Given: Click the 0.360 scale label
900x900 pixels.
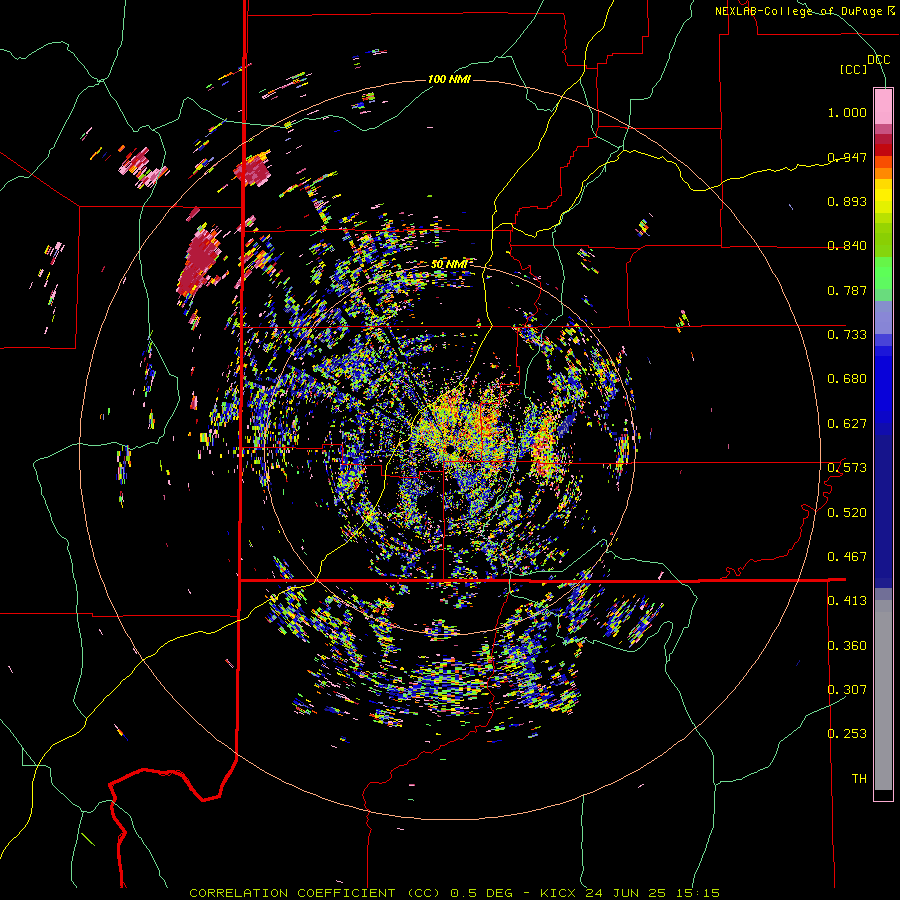Looking at the screenshot, I should (847, 646).
